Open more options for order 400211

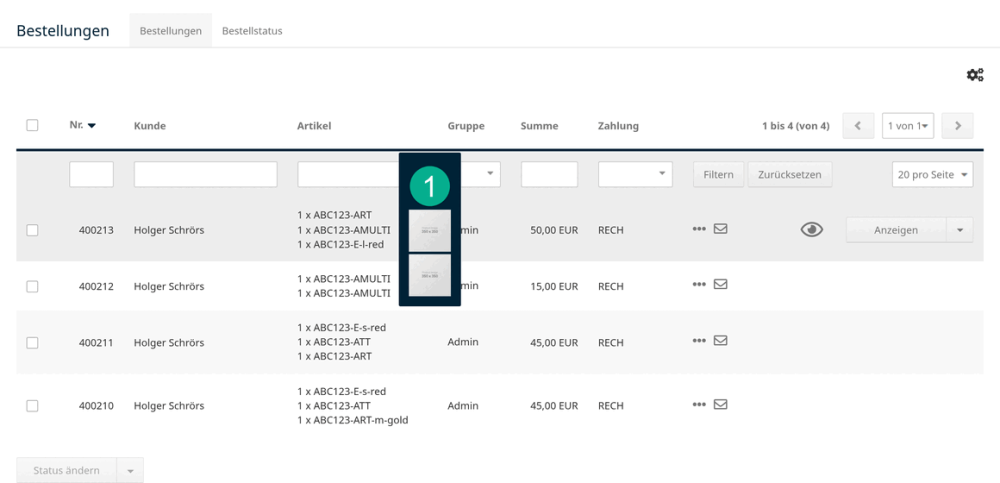[699, 341]
